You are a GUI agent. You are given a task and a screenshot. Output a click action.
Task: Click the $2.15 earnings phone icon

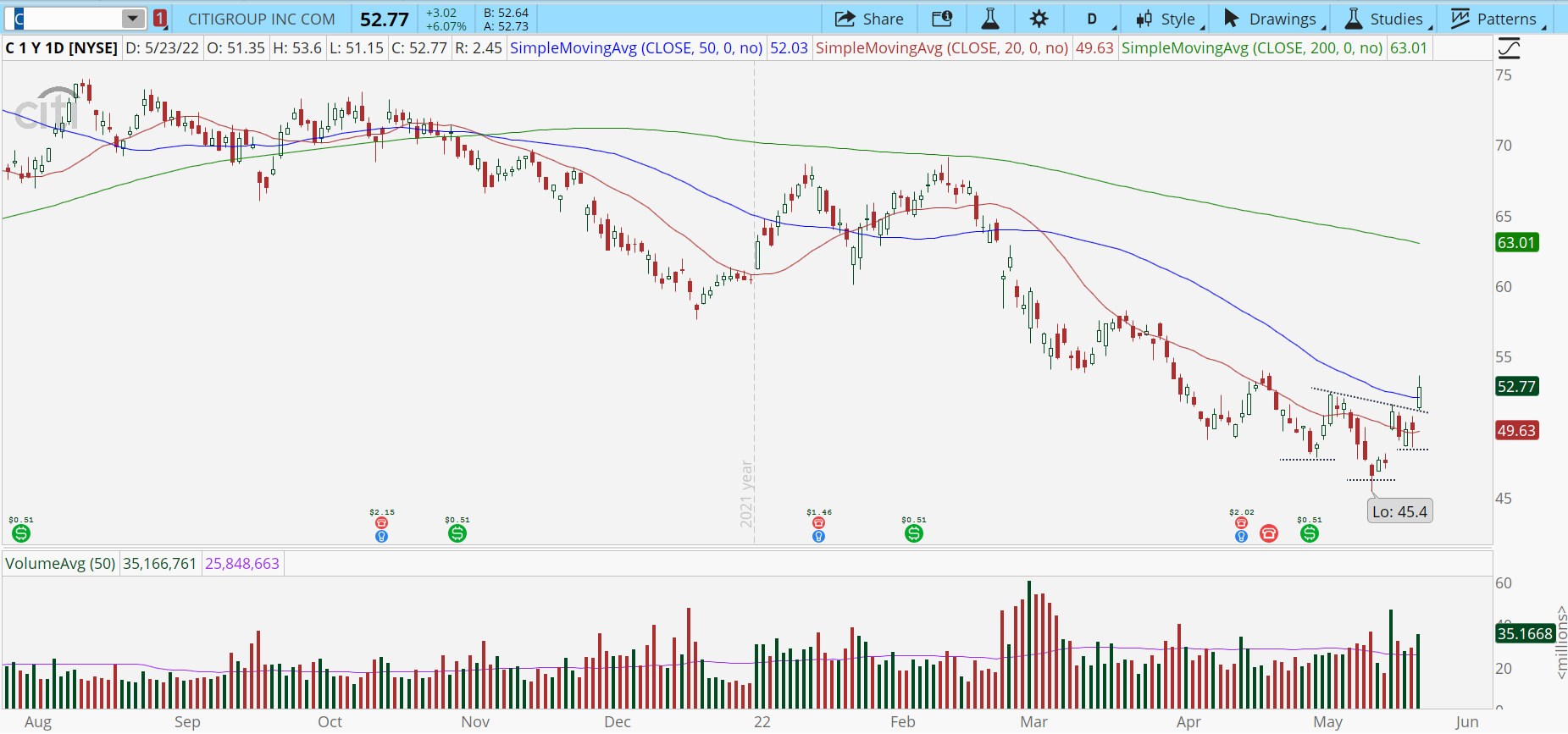[381, 523]
